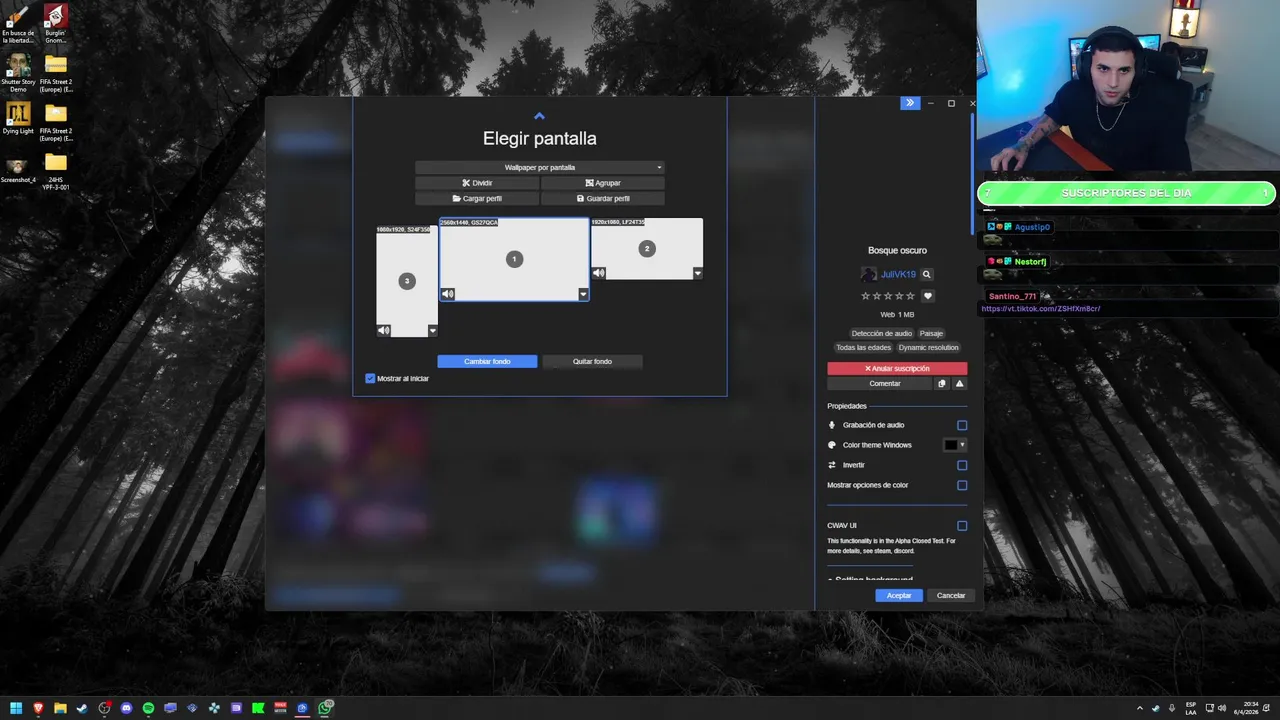Click the volume icon in system tray
Screen dimensions: 1280x720
click(1222, 708)
